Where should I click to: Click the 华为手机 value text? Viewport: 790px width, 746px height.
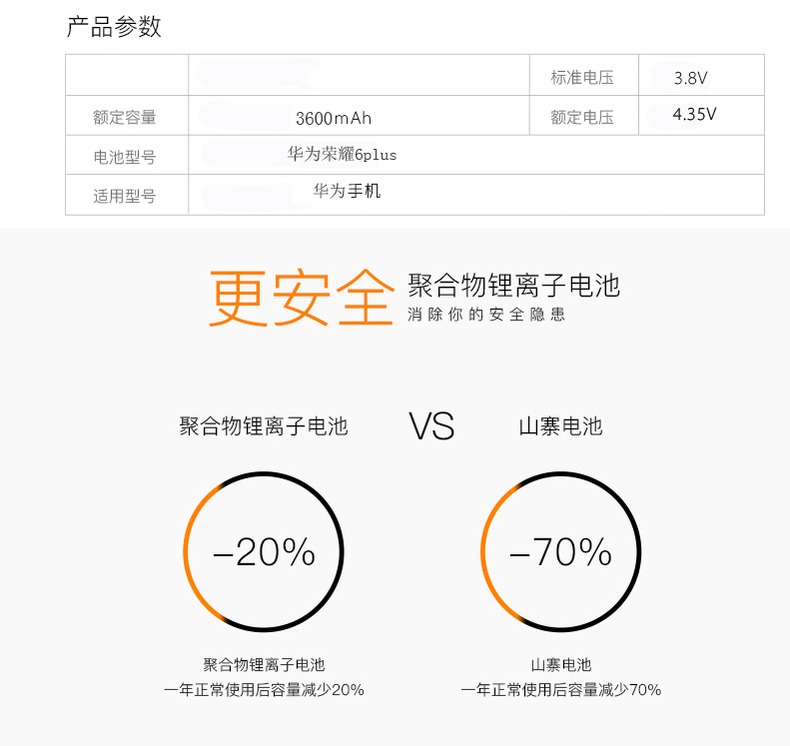coord(347,191)
